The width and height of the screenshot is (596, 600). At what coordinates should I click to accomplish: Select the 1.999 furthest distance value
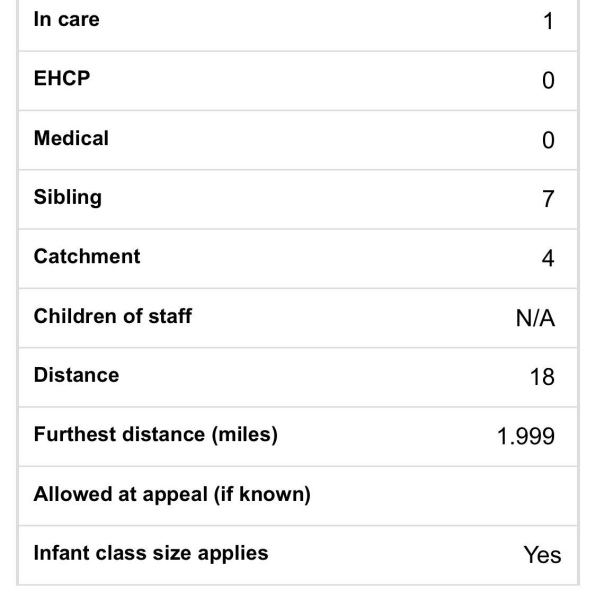(x=526, y=436)
